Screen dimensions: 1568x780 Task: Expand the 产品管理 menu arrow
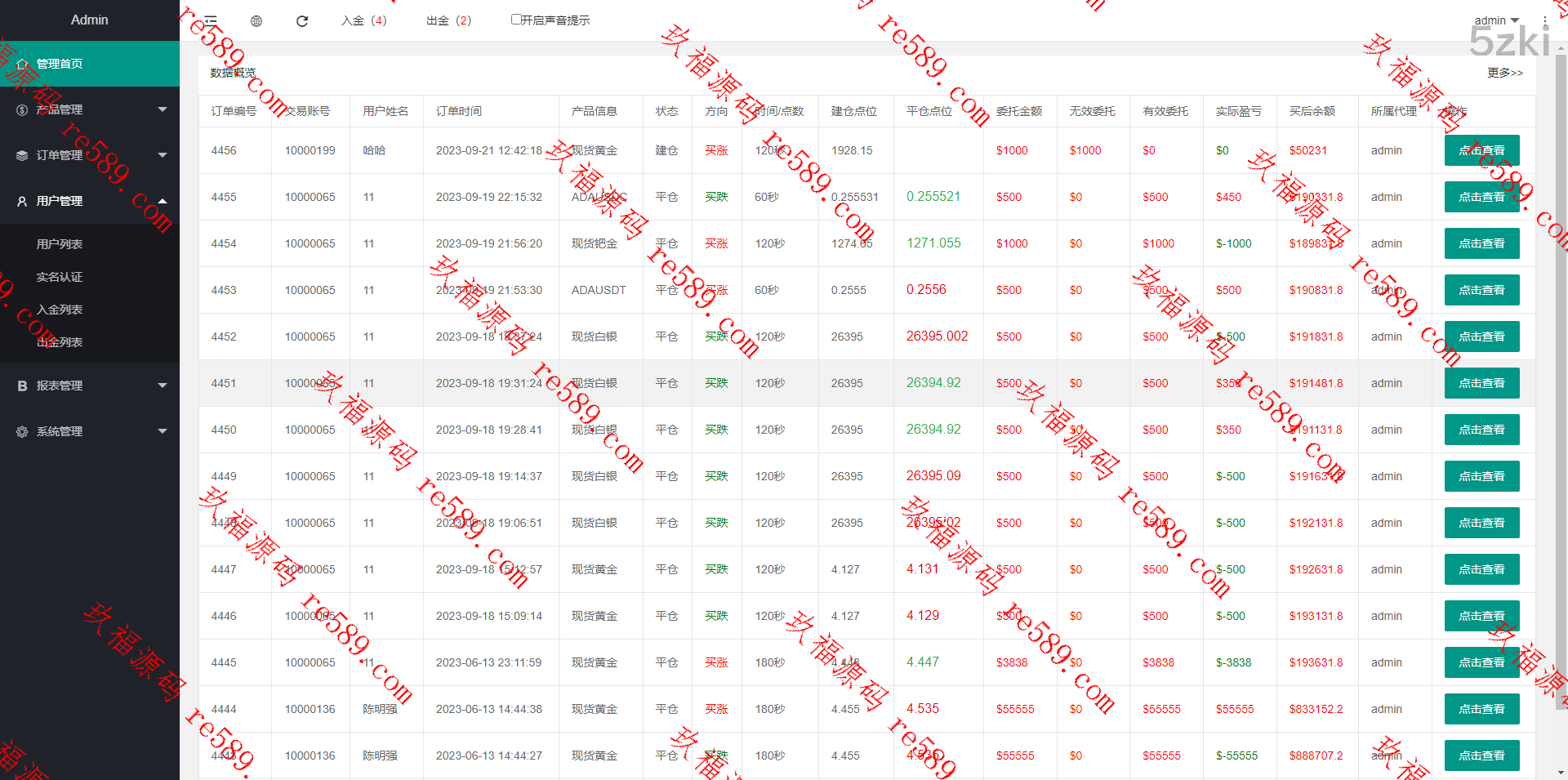(163, 109)
